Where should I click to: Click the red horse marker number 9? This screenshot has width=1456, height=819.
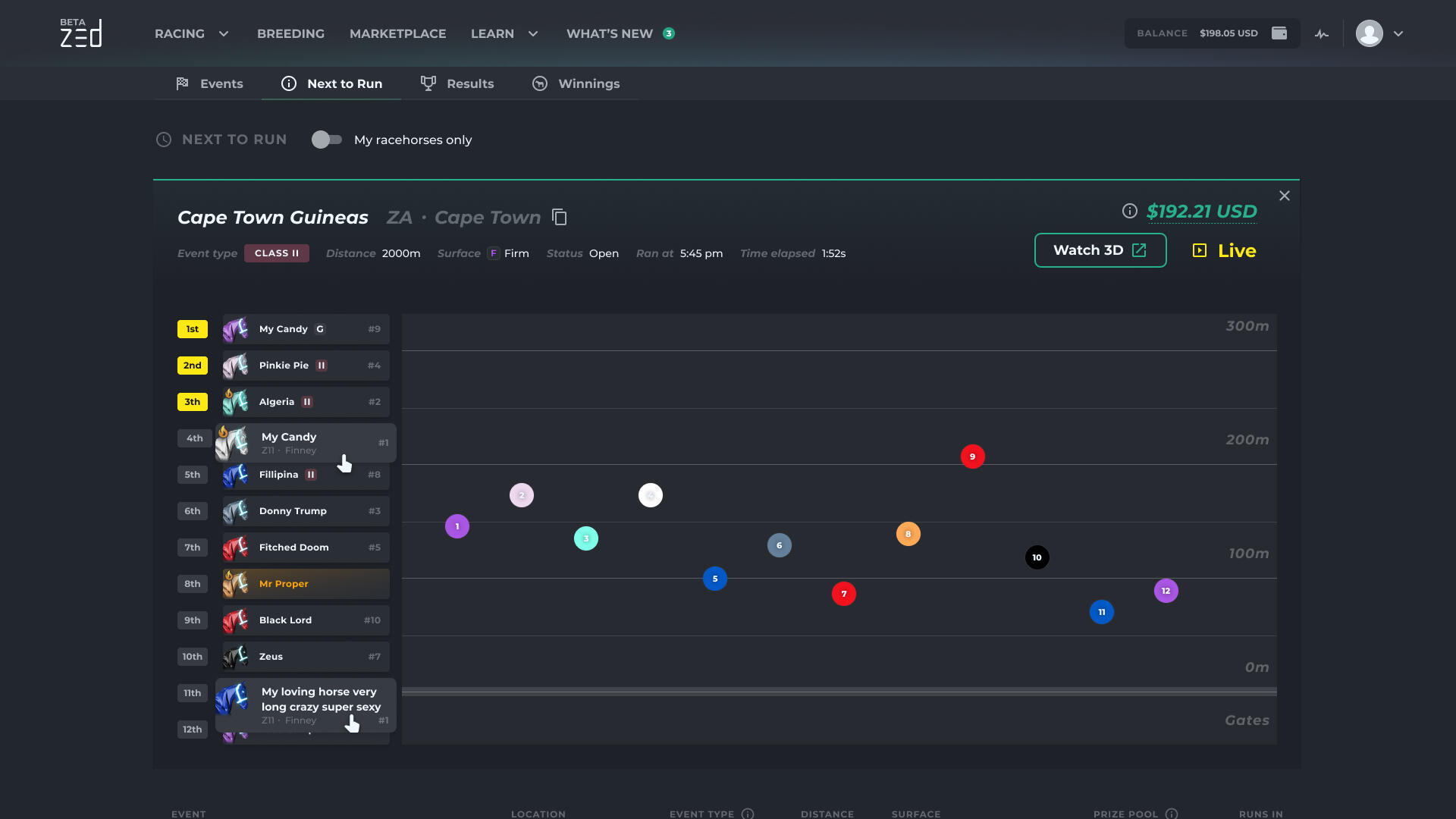point(972,457)
